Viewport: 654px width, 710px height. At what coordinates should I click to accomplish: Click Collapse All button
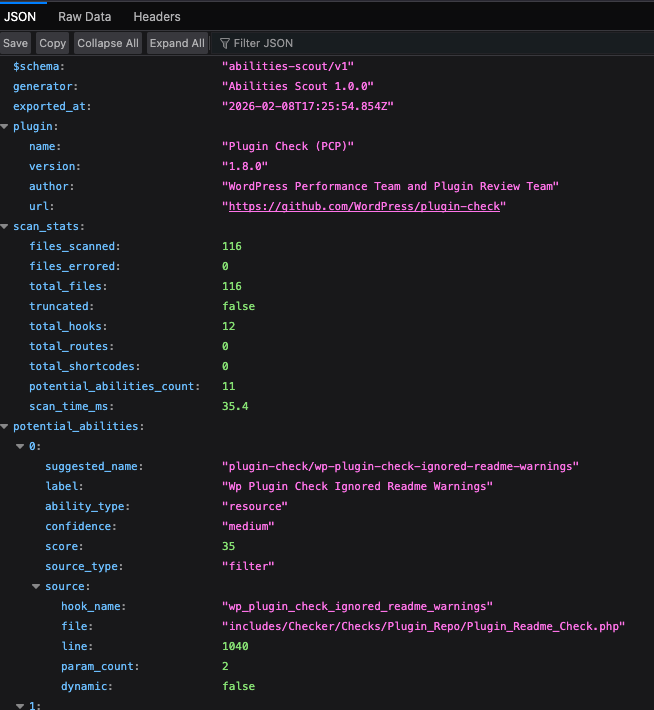pyautogui.click(x=108, y=43)
